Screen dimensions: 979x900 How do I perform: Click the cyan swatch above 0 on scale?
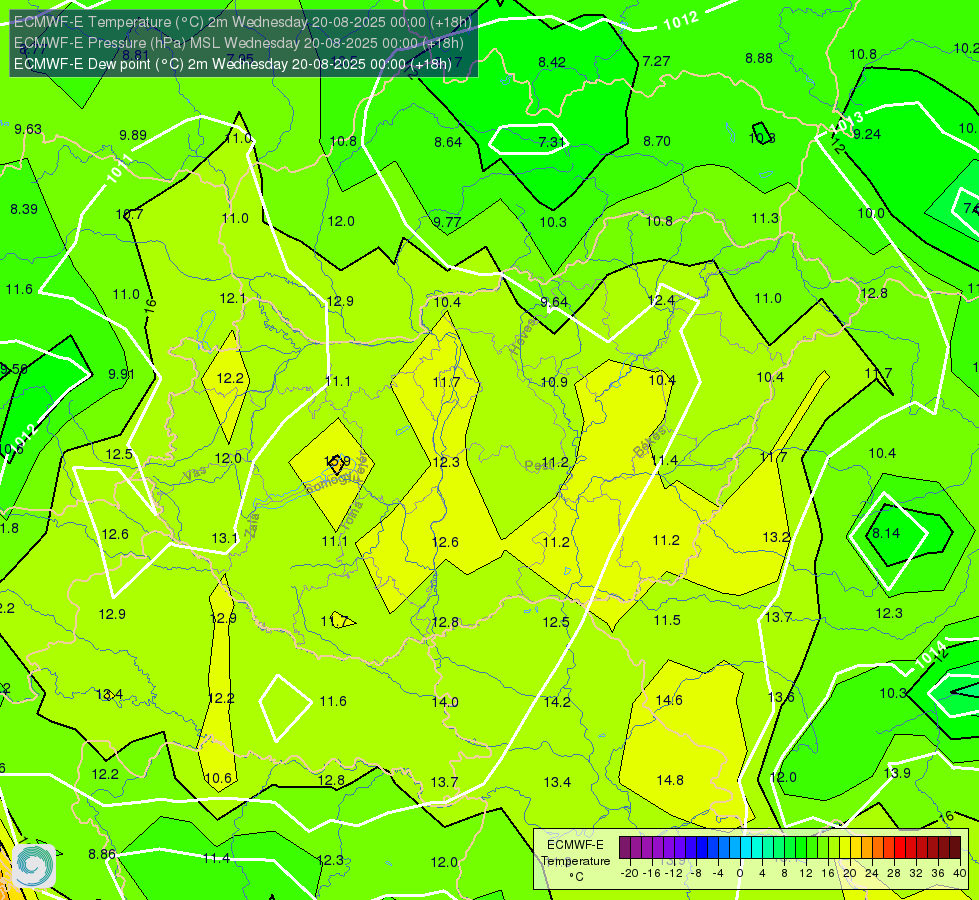746,848
